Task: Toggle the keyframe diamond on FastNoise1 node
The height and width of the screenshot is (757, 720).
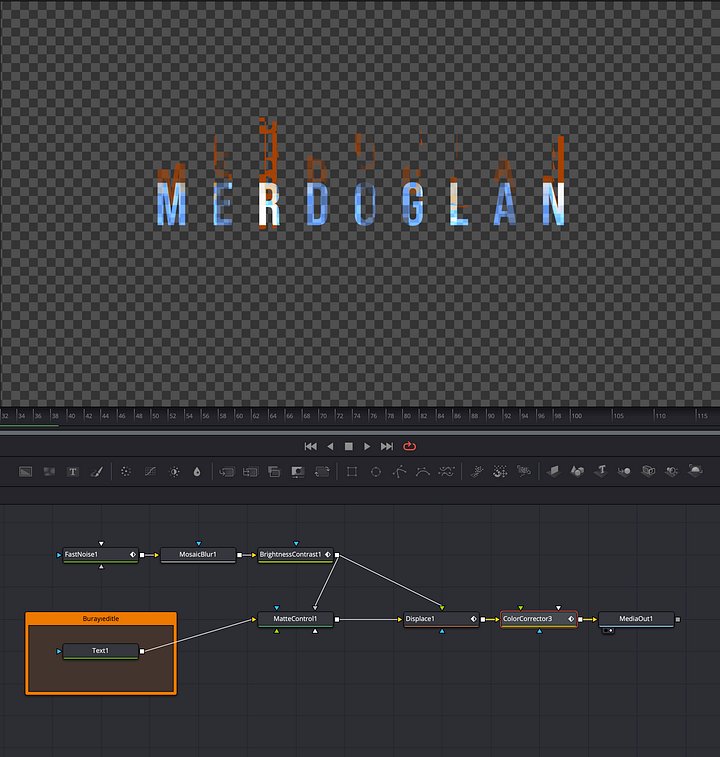Action: tap(133, 555)
